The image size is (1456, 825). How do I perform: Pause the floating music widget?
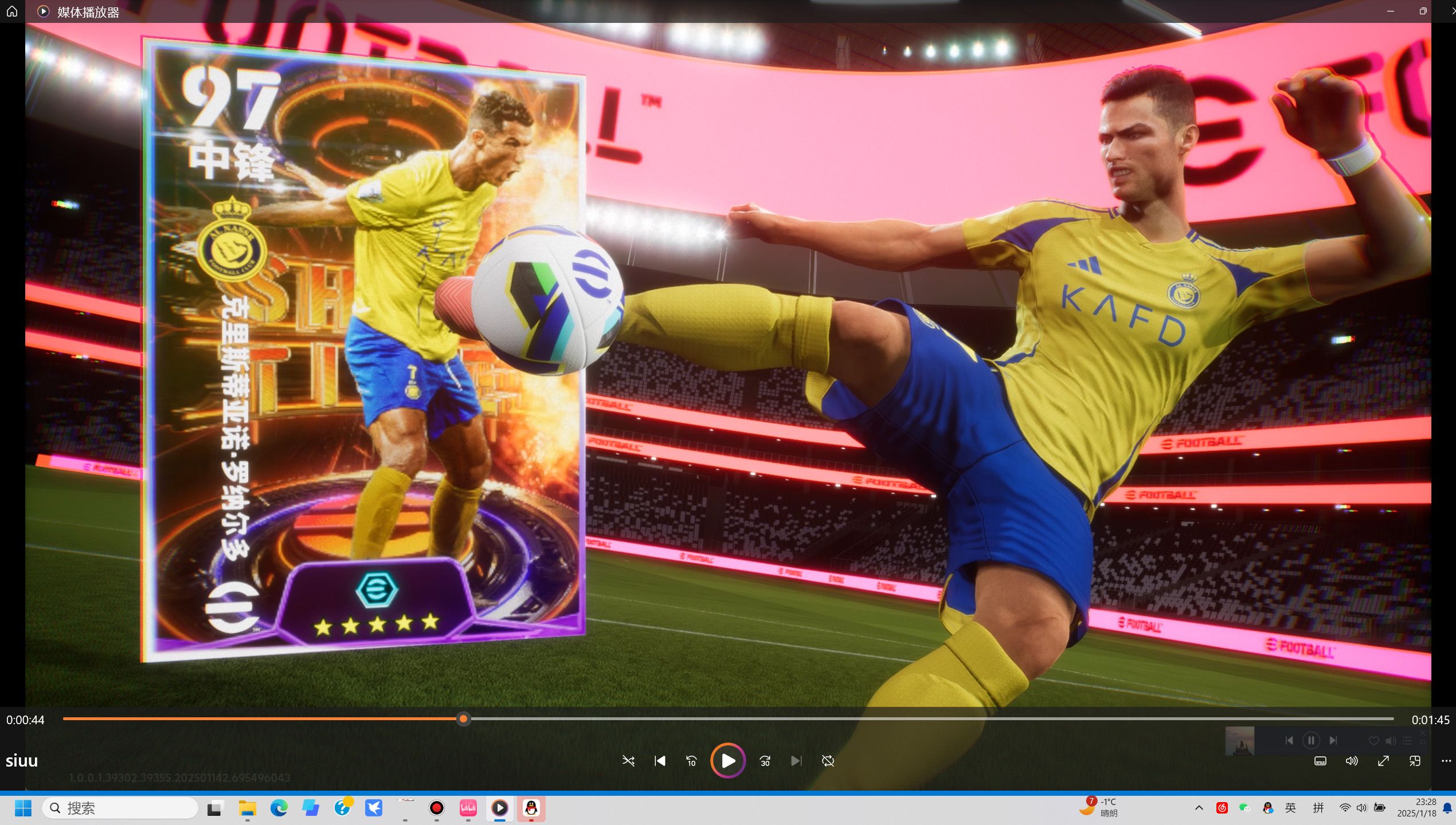tap(1311, 740)
